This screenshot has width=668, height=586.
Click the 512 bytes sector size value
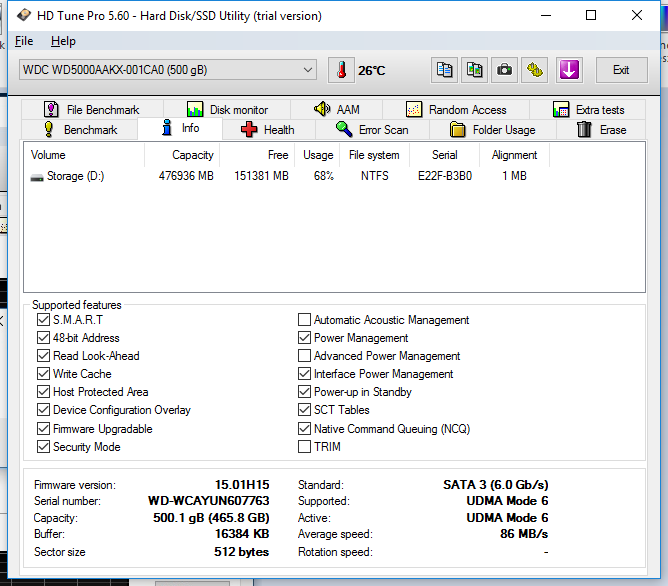pyautogui.click(x=242, y=552)
